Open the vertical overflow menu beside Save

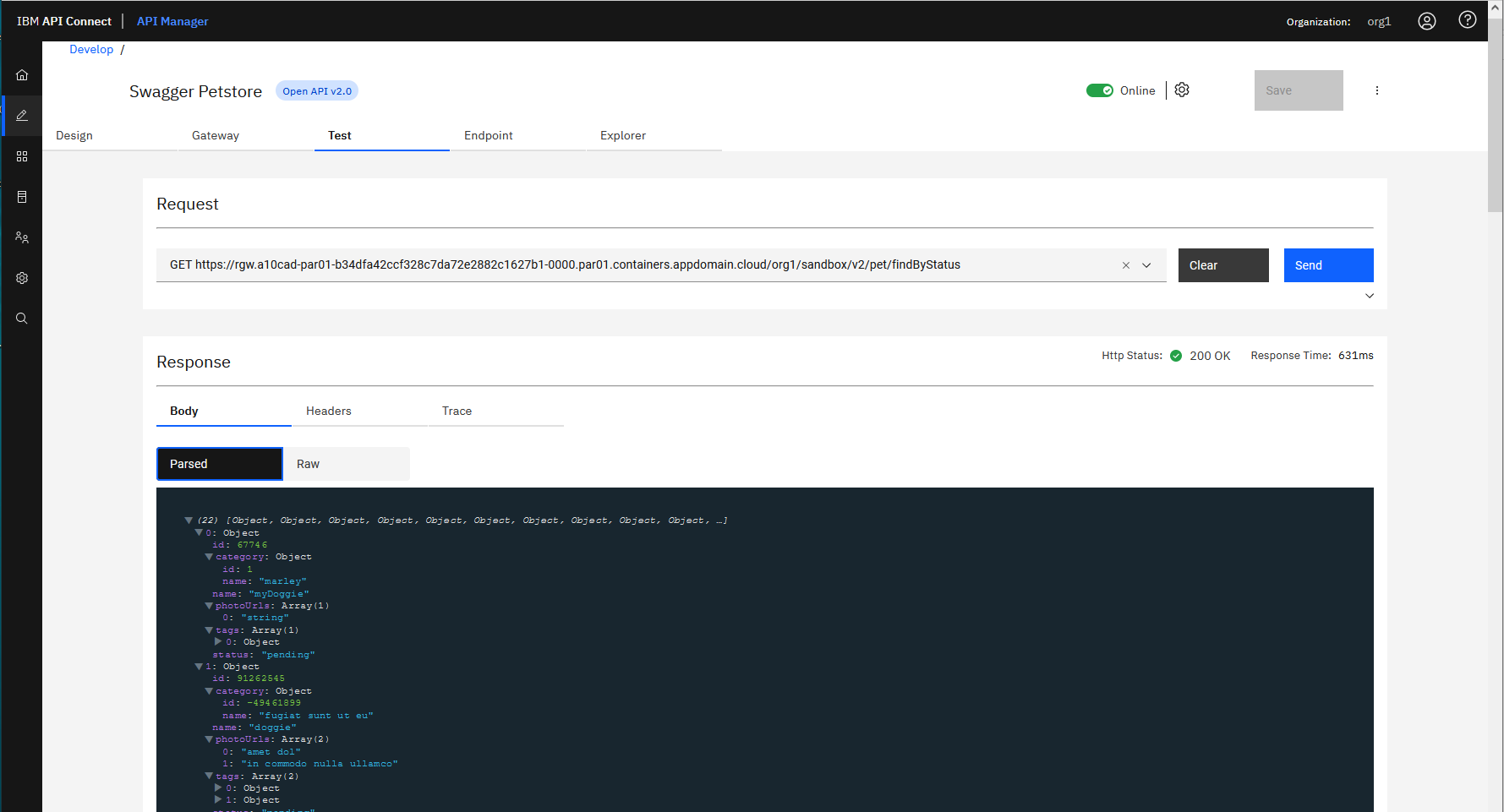point(1377,90)
